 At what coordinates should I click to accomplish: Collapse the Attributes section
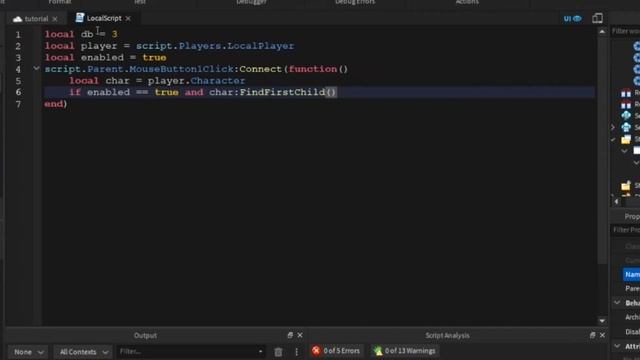pos(617,346)
